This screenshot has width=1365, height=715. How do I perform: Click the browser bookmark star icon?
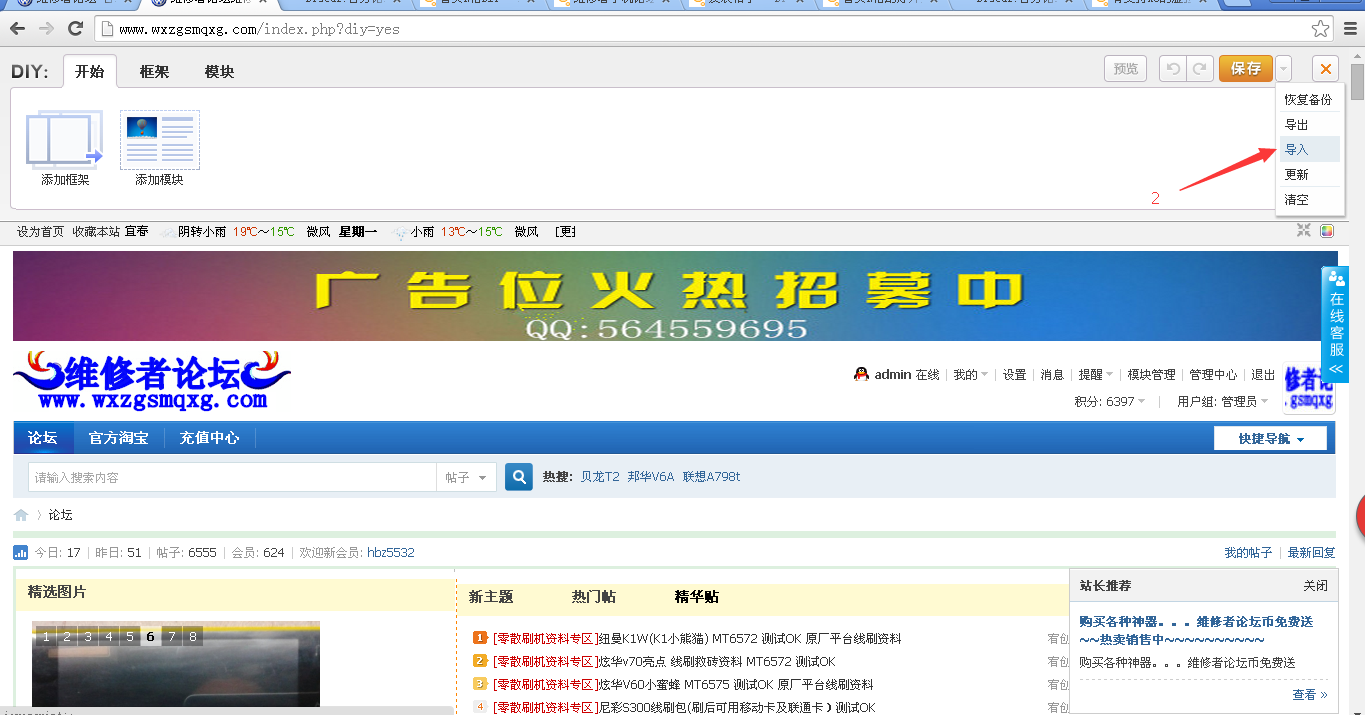tap(1320, 29)
